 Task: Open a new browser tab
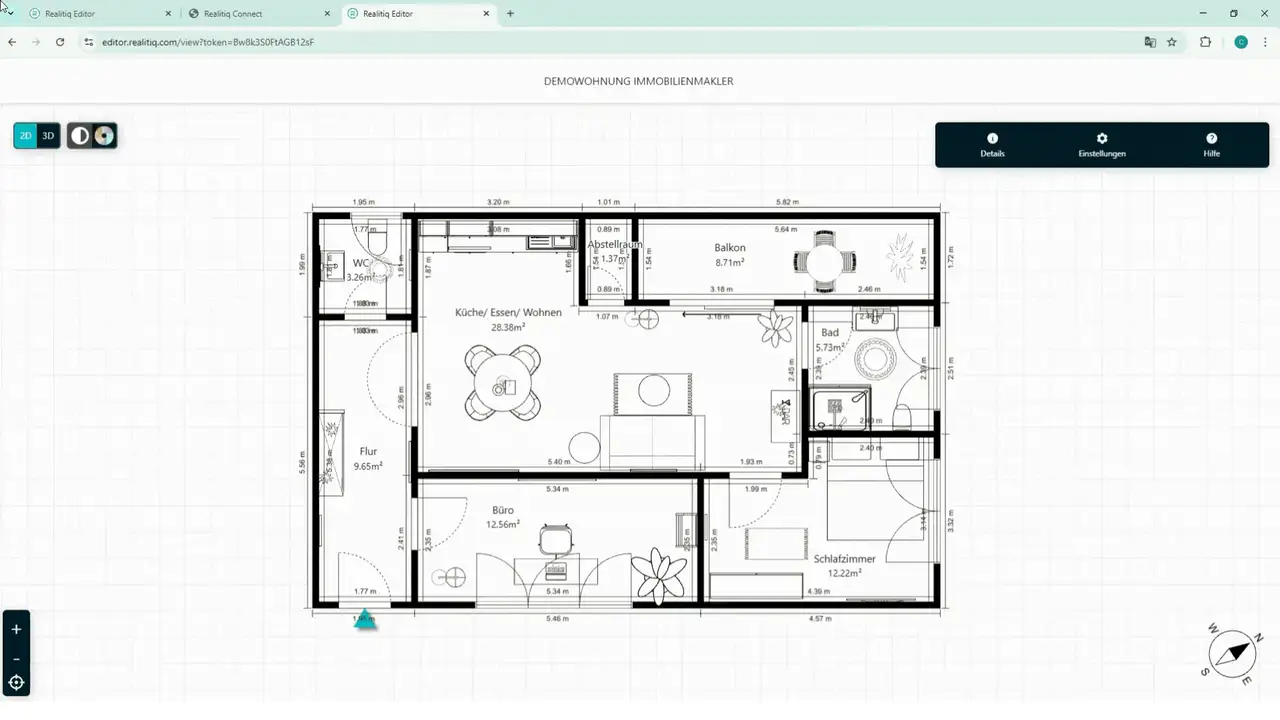[x=510, y=14]
